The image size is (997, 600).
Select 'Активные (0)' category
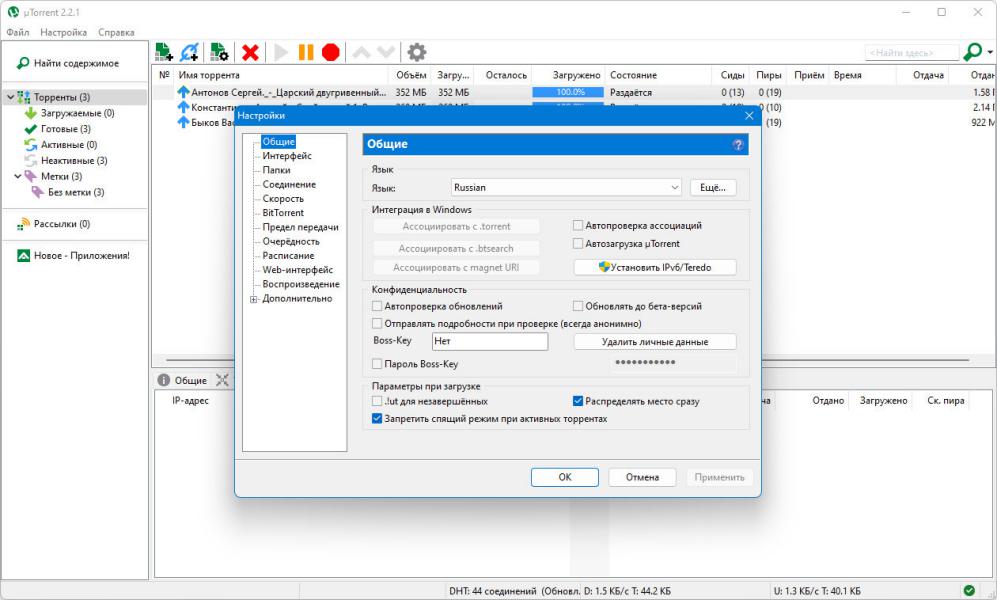click(x=69, y=145)
